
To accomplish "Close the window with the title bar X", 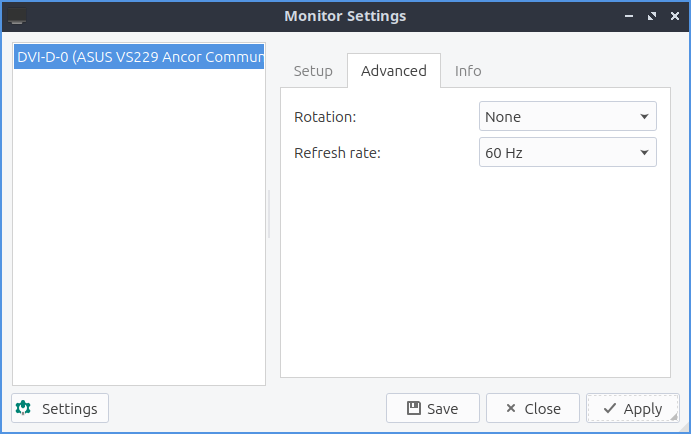I will click(x=673, y=16).
